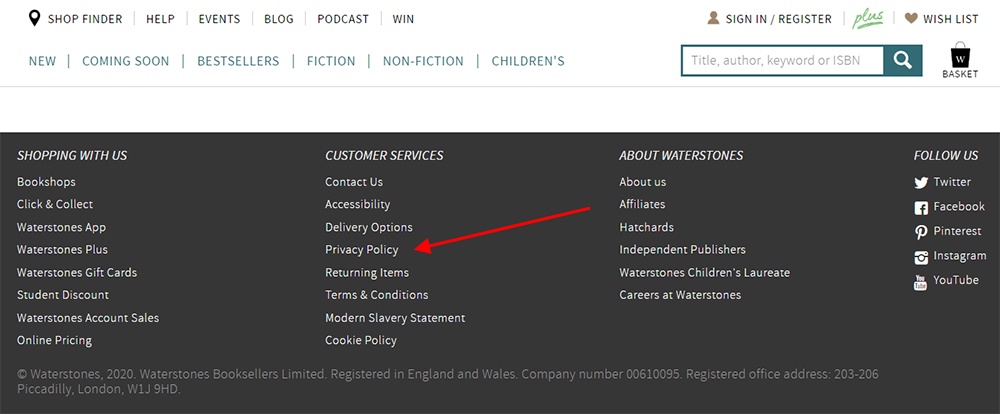Click the Basket label text
Viewport: 1000px width, 414px height.
pyautogui.click(x=960, y=74)
